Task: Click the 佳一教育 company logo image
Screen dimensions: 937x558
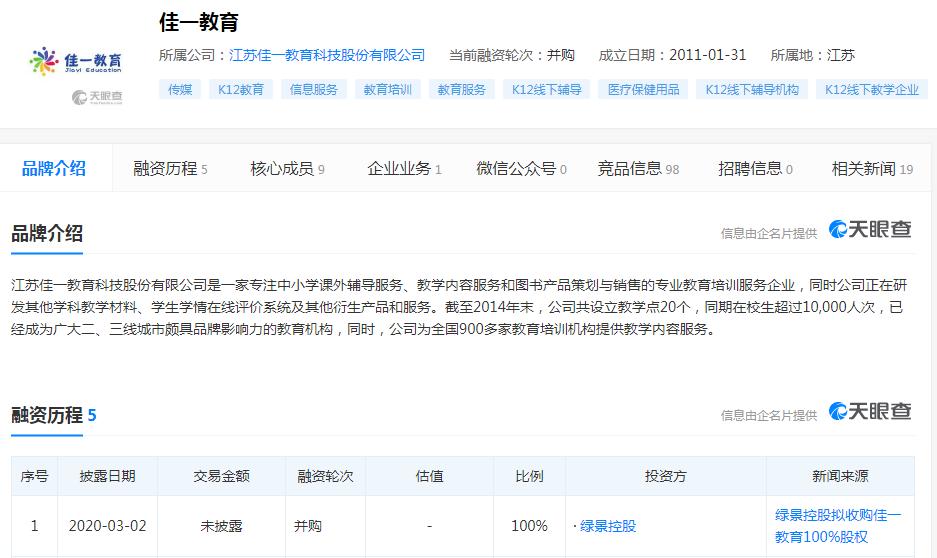Action: 76,61
